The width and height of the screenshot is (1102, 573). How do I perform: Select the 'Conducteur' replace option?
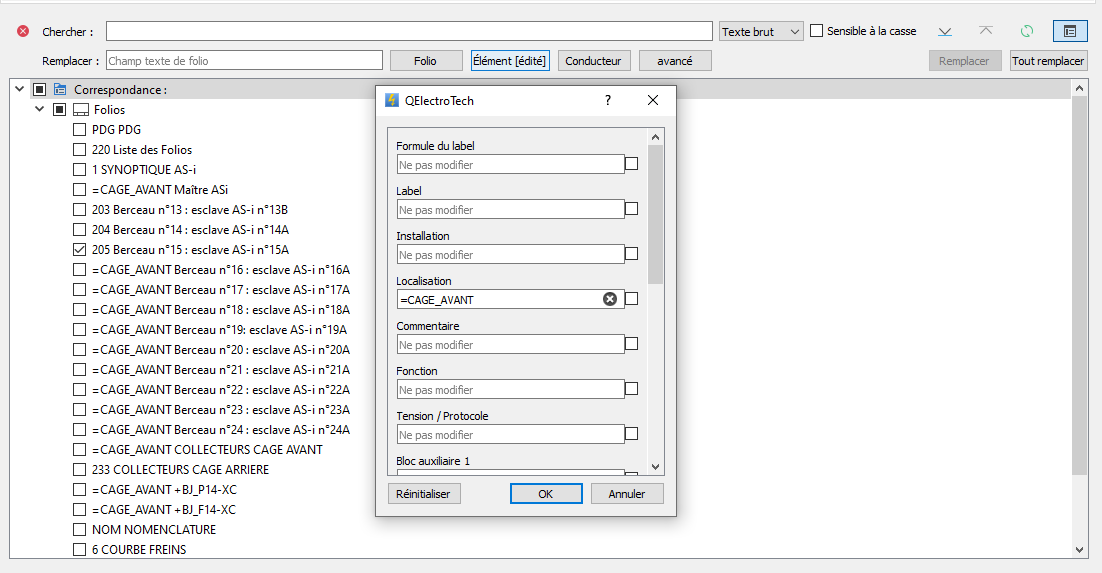[593, 61]
